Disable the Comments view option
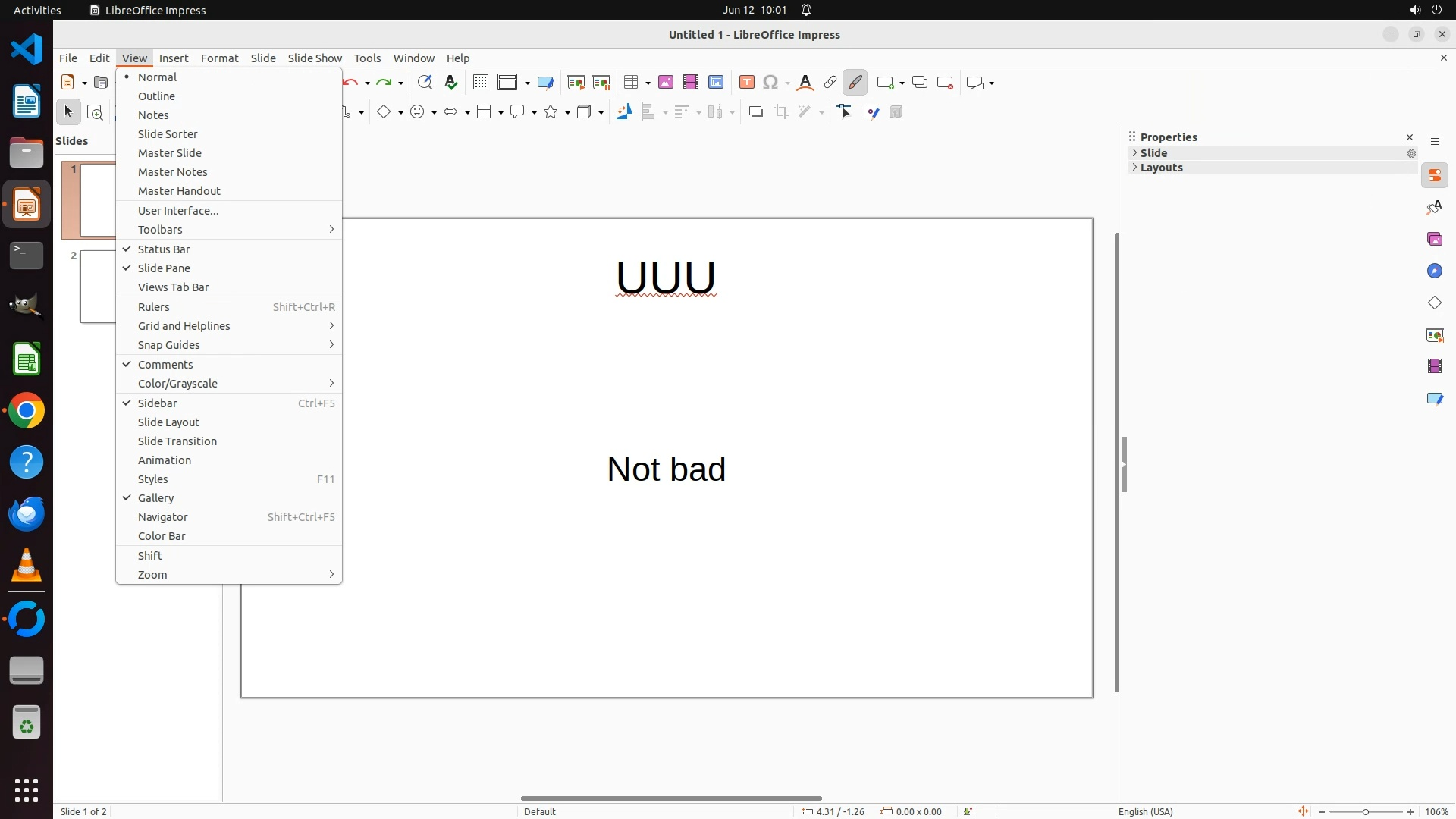 pyautogui.click(x=165, y=365)
